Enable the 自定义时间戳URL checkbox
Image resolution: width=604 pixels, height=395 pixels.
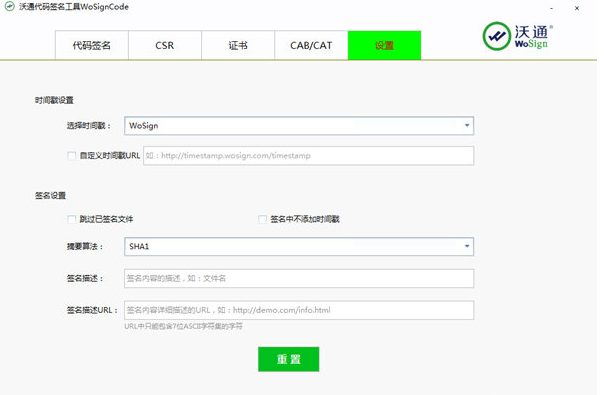tap(72, 156)
